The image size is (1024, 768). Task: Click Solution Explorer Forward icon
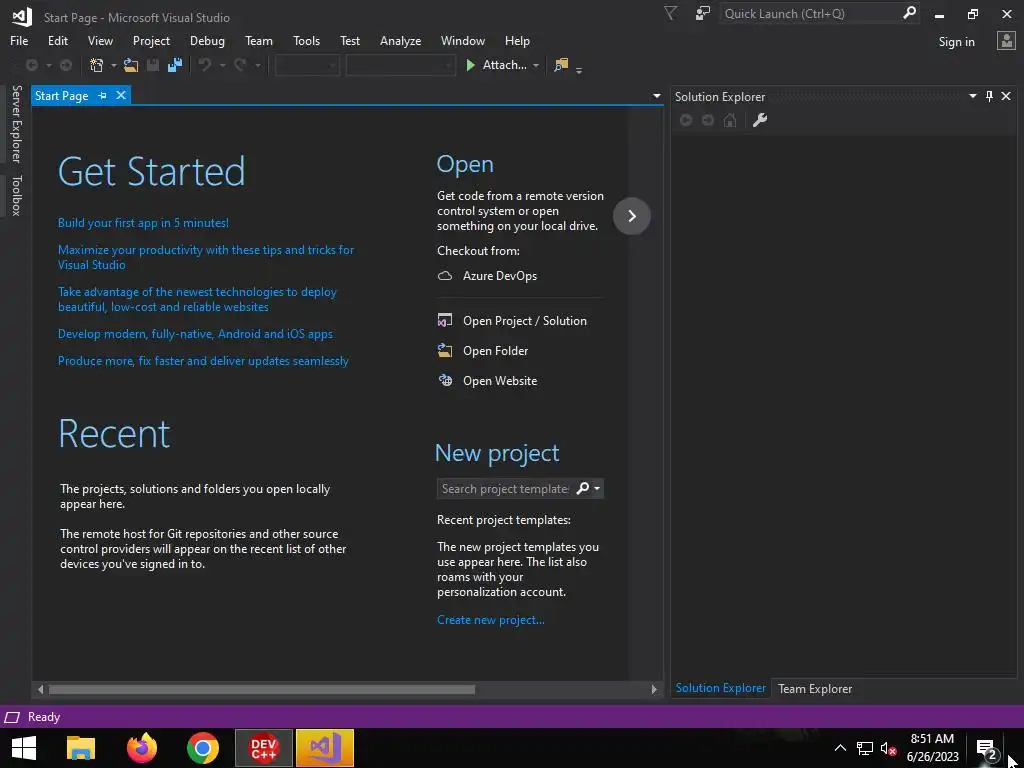(708, 120)
